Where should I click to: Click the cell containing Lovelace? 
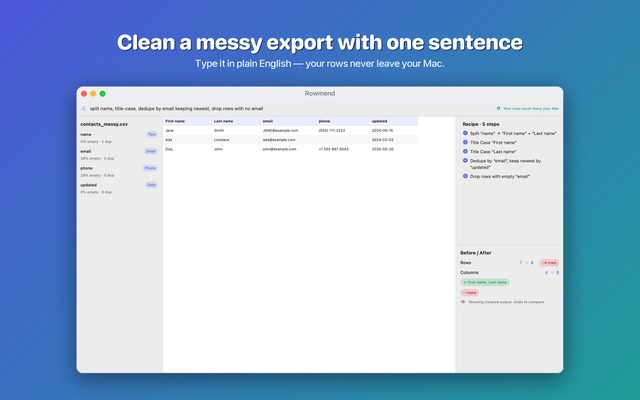[x=222, y=140]
